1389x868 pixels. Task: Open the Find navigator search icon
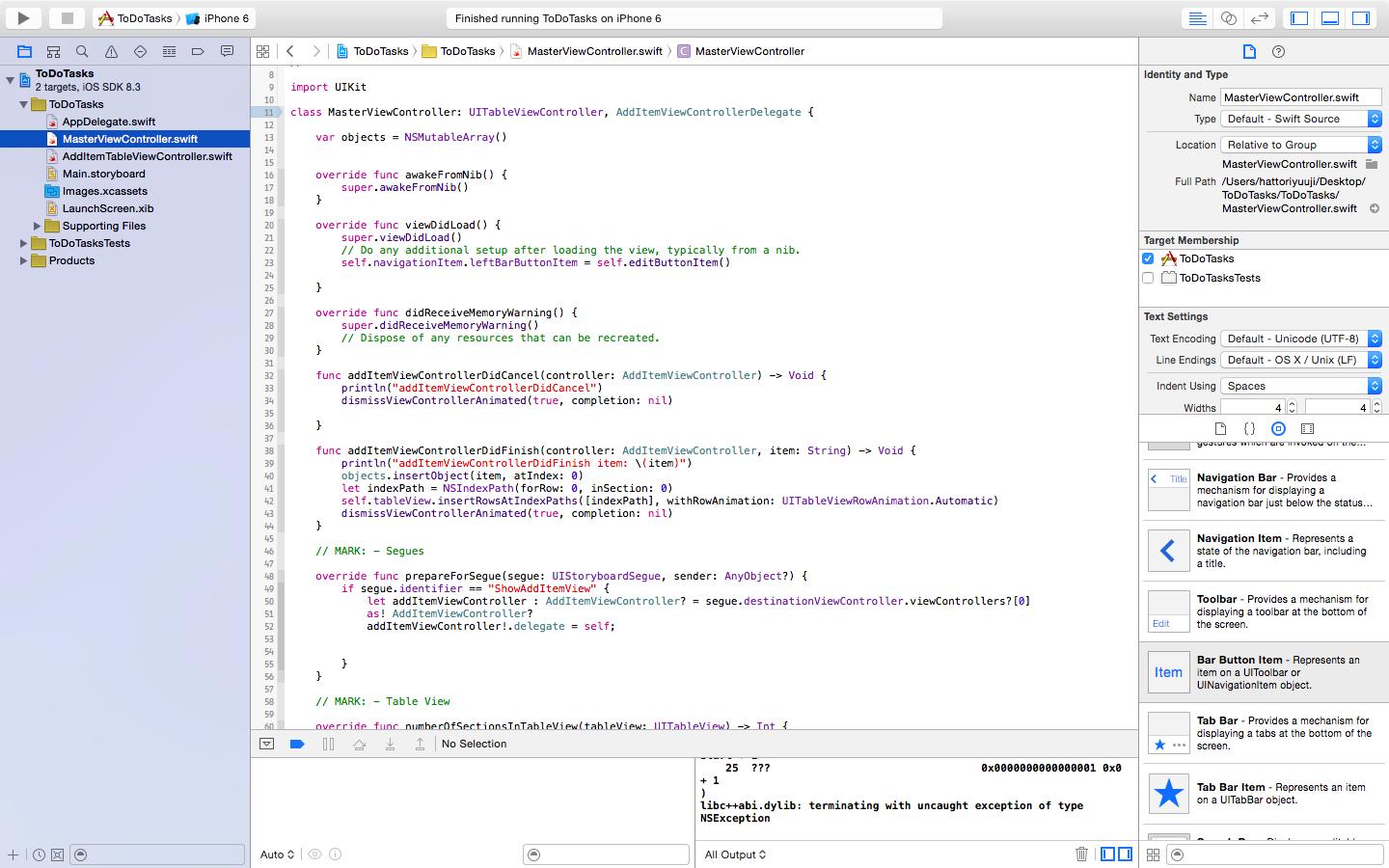click(x=82, y=51)
